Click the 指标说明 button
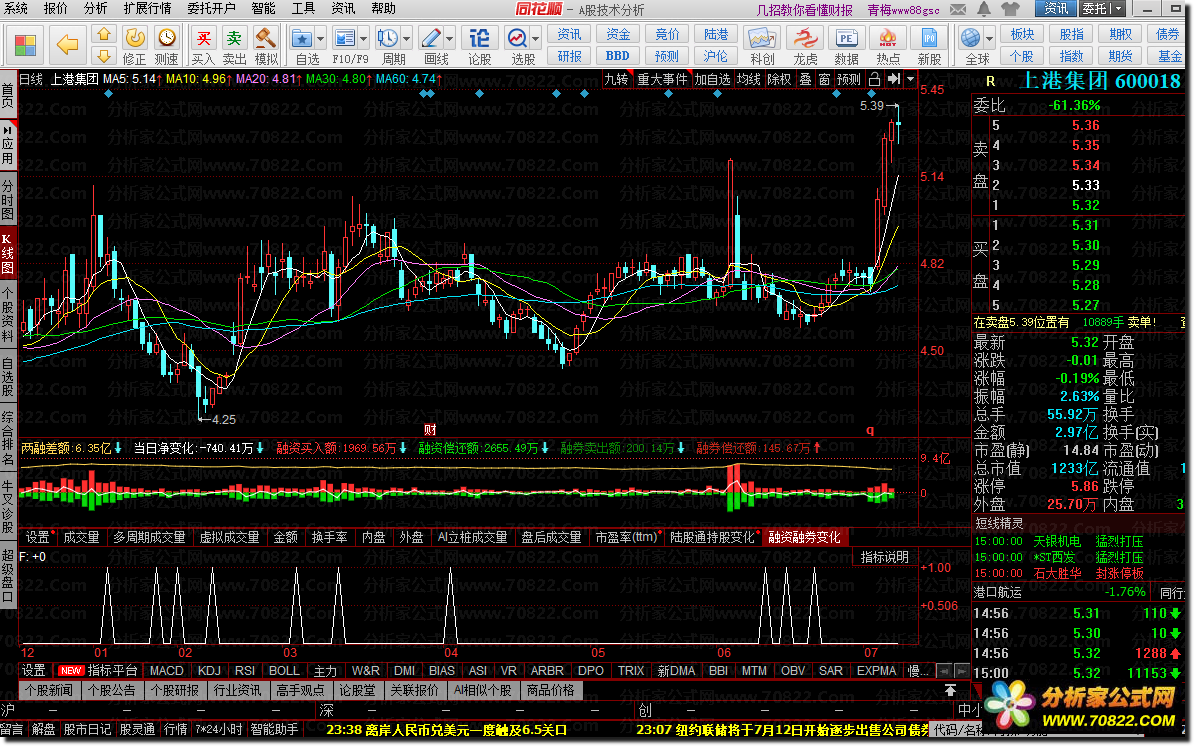The height and width of the screenshot is (746, 1195). 884,557
